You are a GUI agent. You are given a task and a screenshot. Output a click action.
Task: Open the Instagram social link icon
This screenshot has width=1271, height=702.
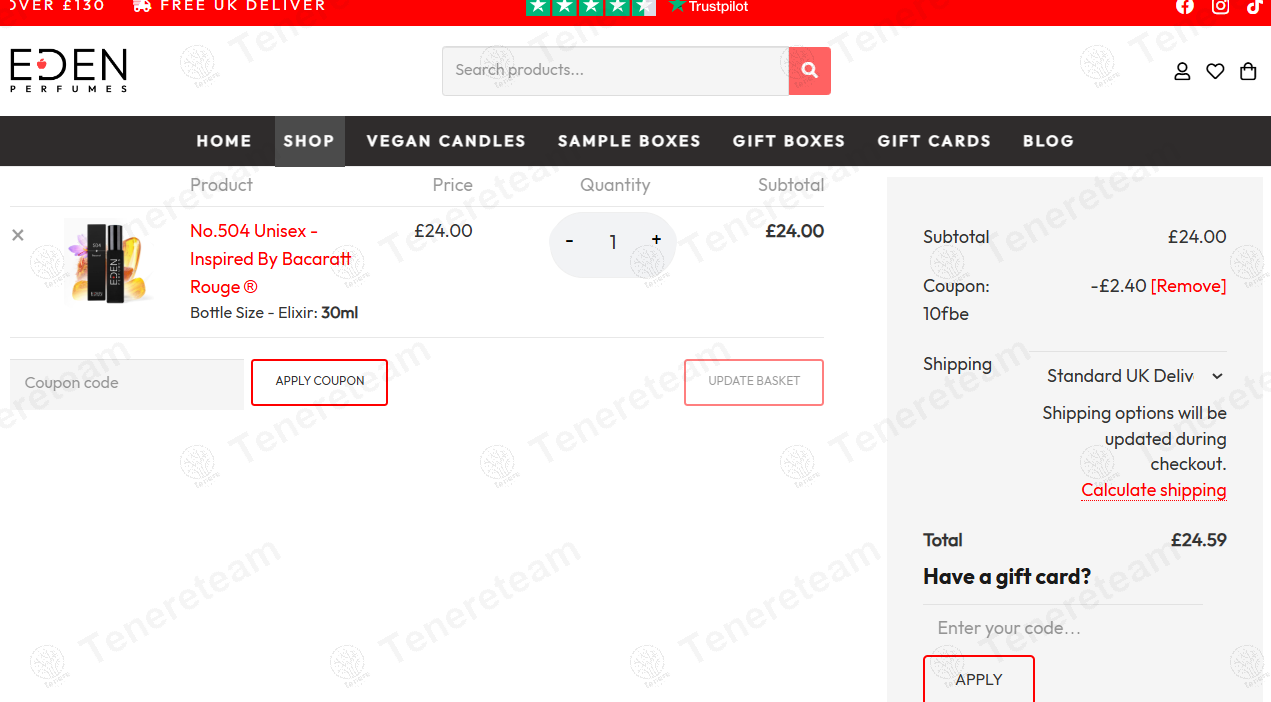pos(1220,7)
